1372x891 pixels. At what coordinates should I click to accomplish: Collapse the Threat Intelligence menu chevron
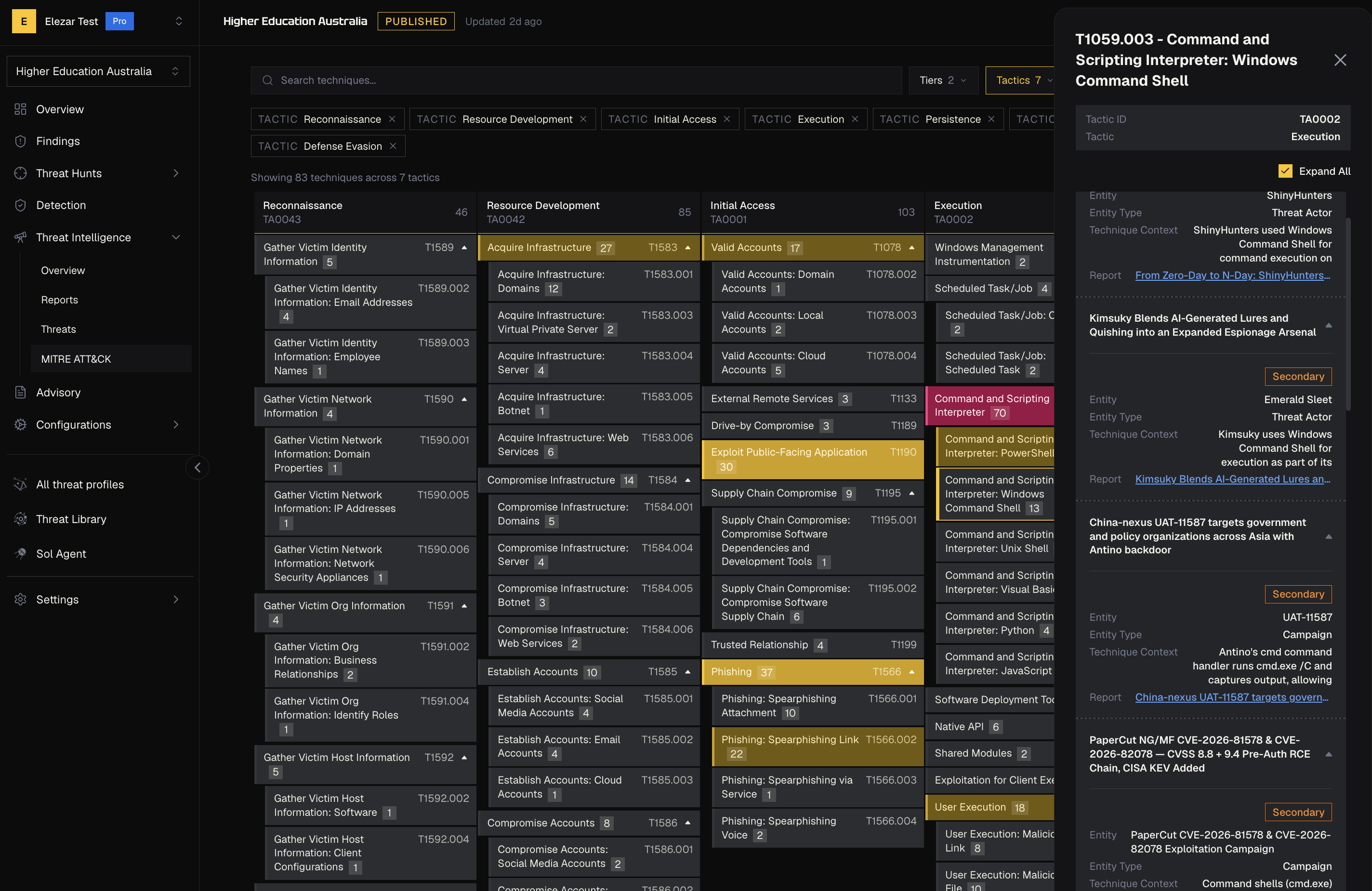pos(176,237)
